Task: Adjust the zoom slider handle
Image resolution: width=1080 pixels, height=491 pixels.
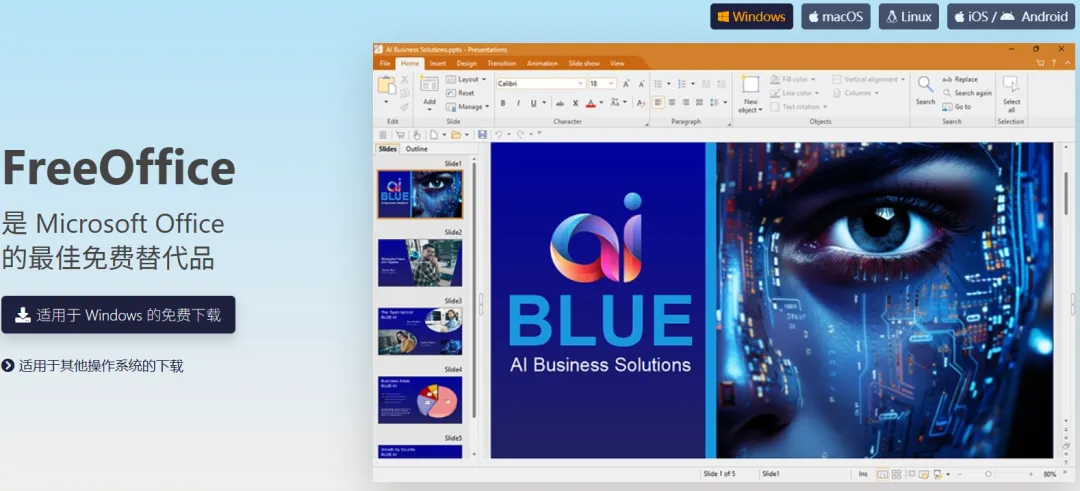Action: click(x=988, y=474)
